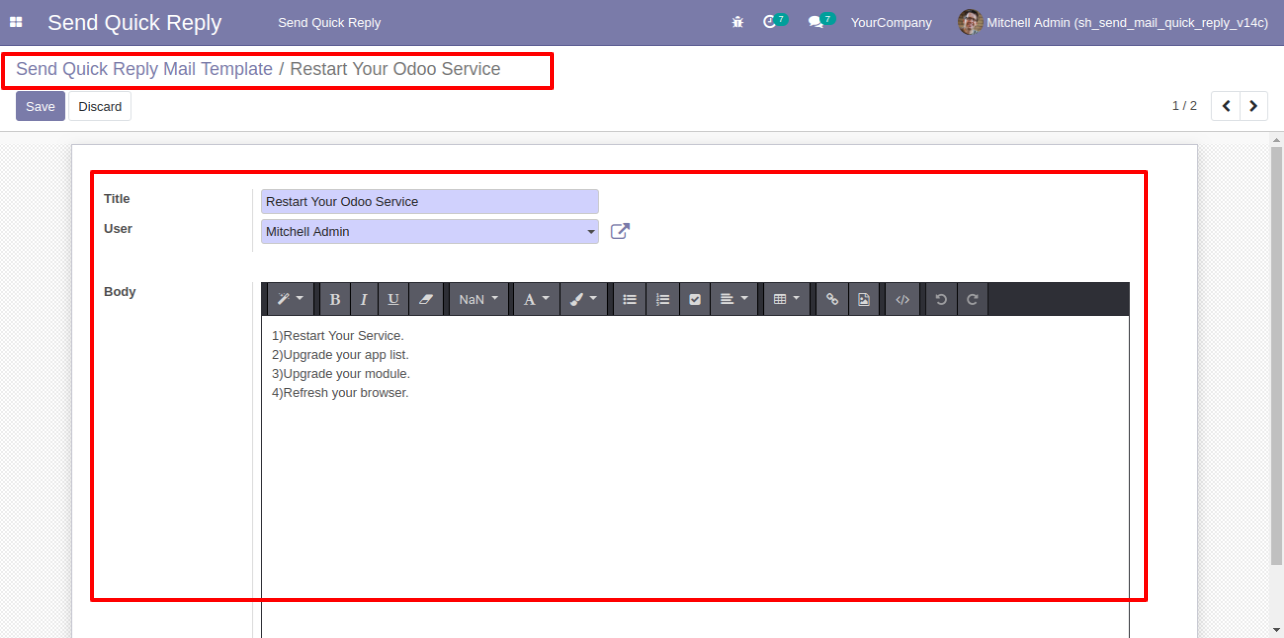Viewport: 1284px width, 638px height.
Task: Go to previous record arrow
Action: point(1226,106)
